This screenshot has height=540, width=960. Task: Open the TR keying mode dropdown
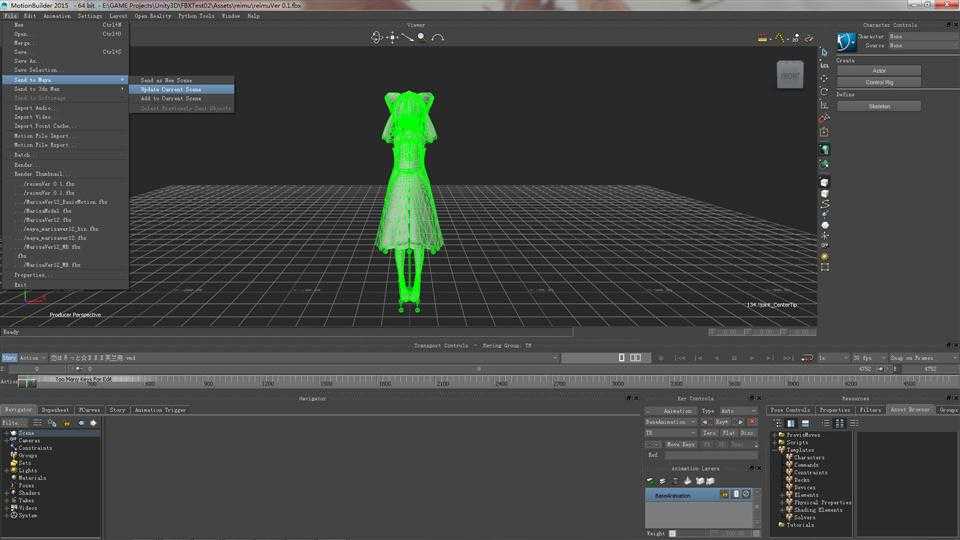coord(670,433)
